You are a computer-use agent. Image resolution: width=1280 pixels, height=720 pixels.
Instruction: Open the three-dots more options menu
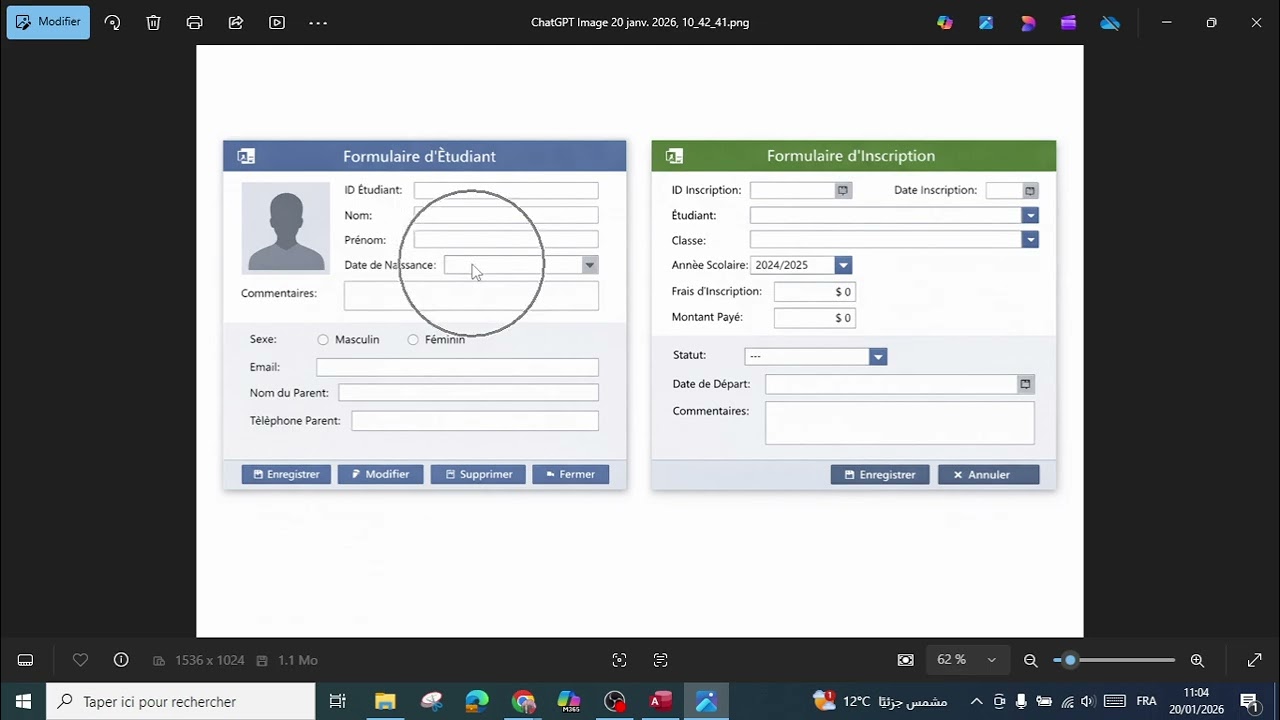[x=318, y=22]
